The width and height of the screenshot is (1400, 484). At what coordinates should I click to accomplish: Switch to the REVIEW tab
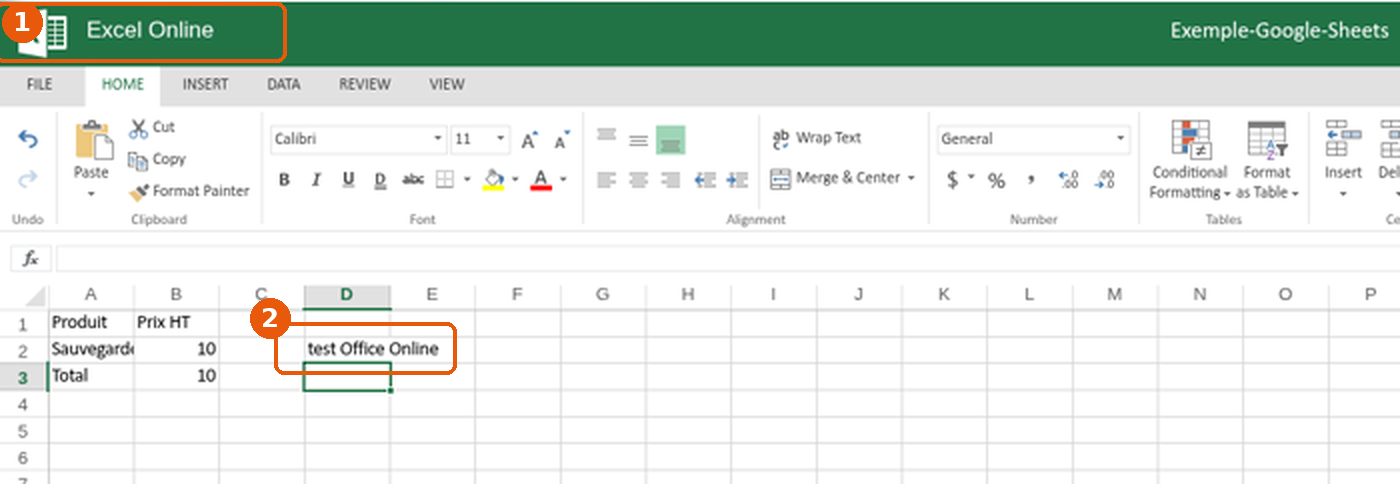coord(364,85)
